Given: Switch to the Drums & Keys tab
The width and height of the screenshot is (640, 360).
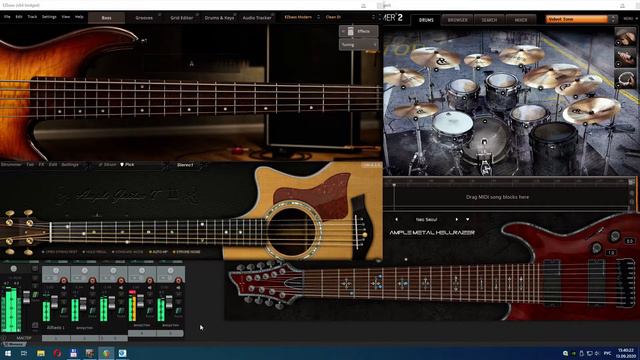Looking at the screenshot, I should (219, 18).
